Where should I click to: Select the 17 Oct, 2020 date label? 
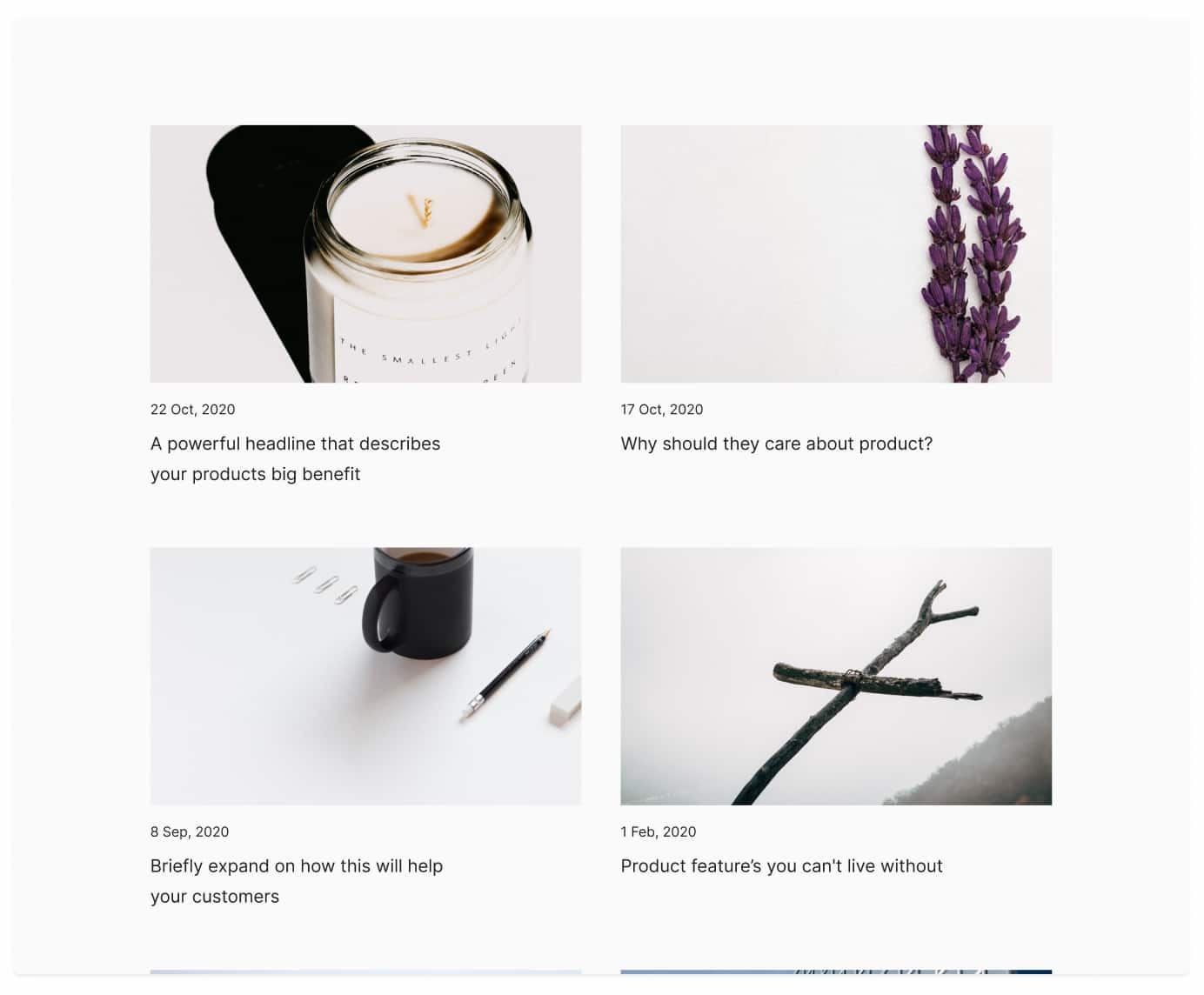662,410
